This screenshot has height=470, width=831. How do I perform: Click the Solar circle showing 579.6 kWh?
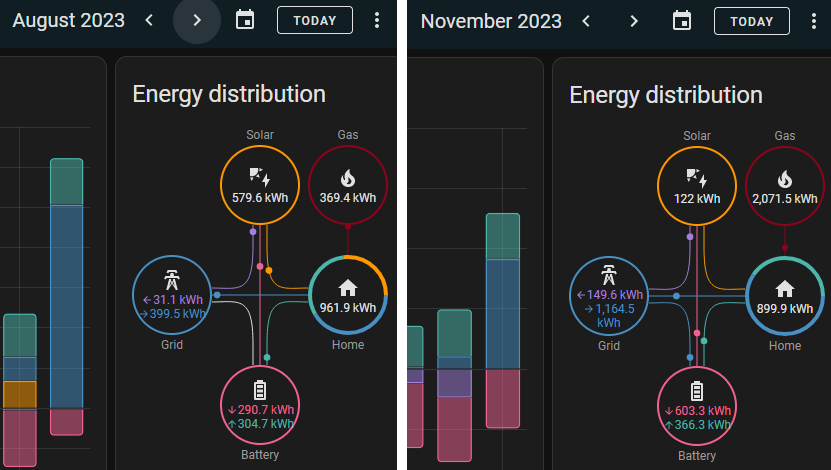click(260, 185)
